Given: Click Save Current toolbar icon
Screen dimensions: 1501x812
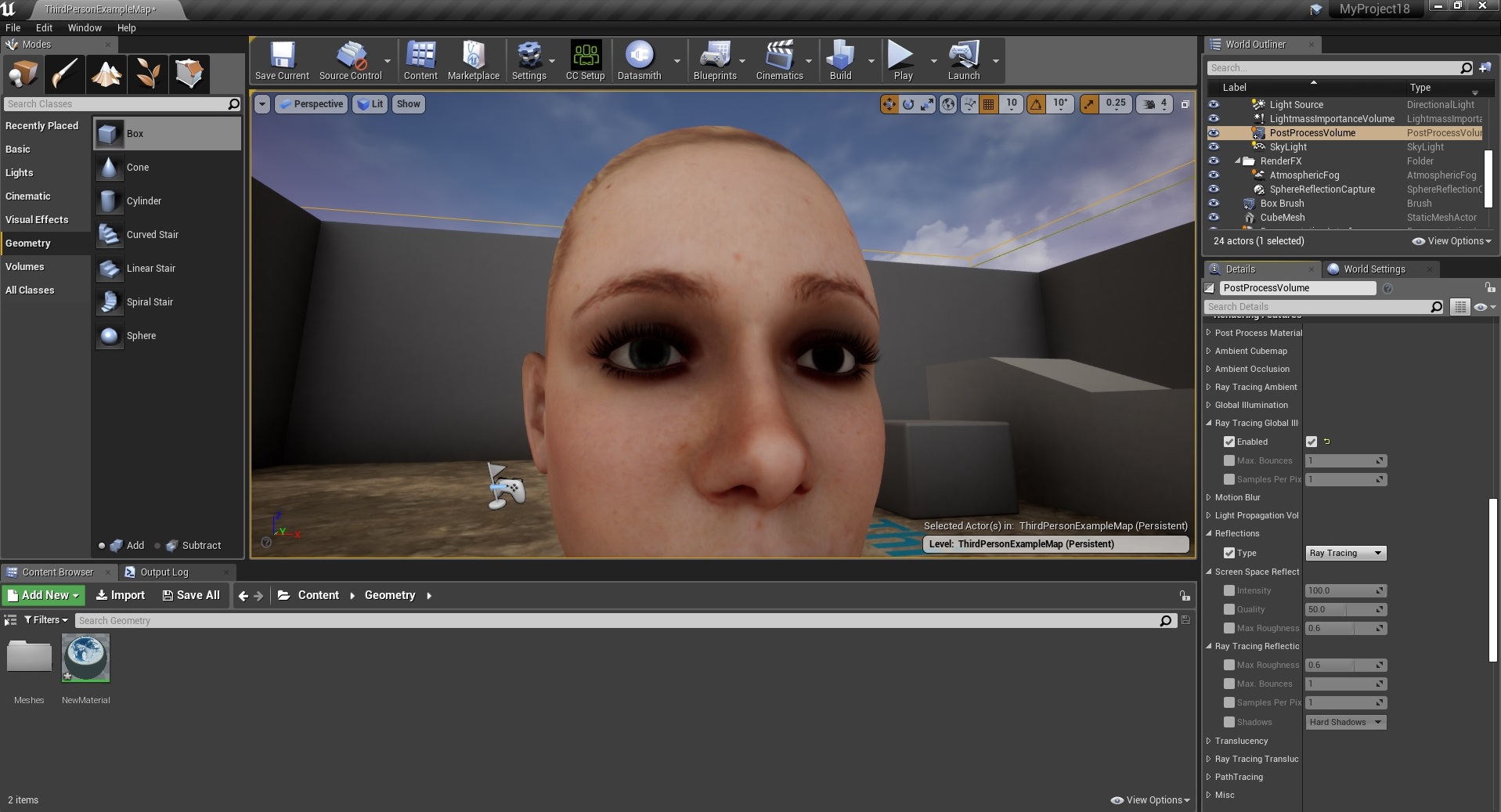Looking at the screenshot, I should click(x=282, y=61).
